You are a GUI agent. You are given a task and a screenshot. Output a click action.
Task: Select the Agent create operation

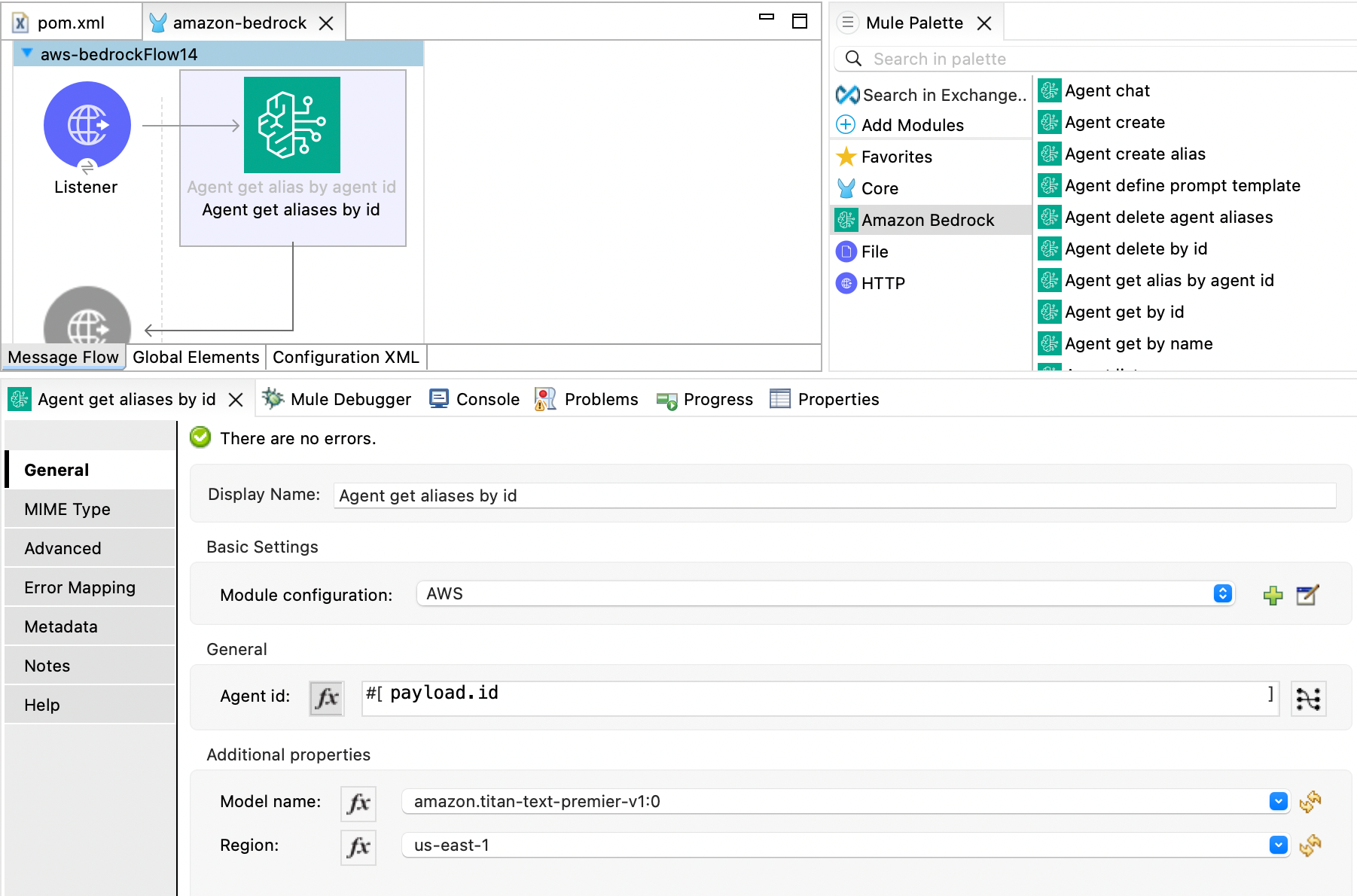coord(1102,122)
